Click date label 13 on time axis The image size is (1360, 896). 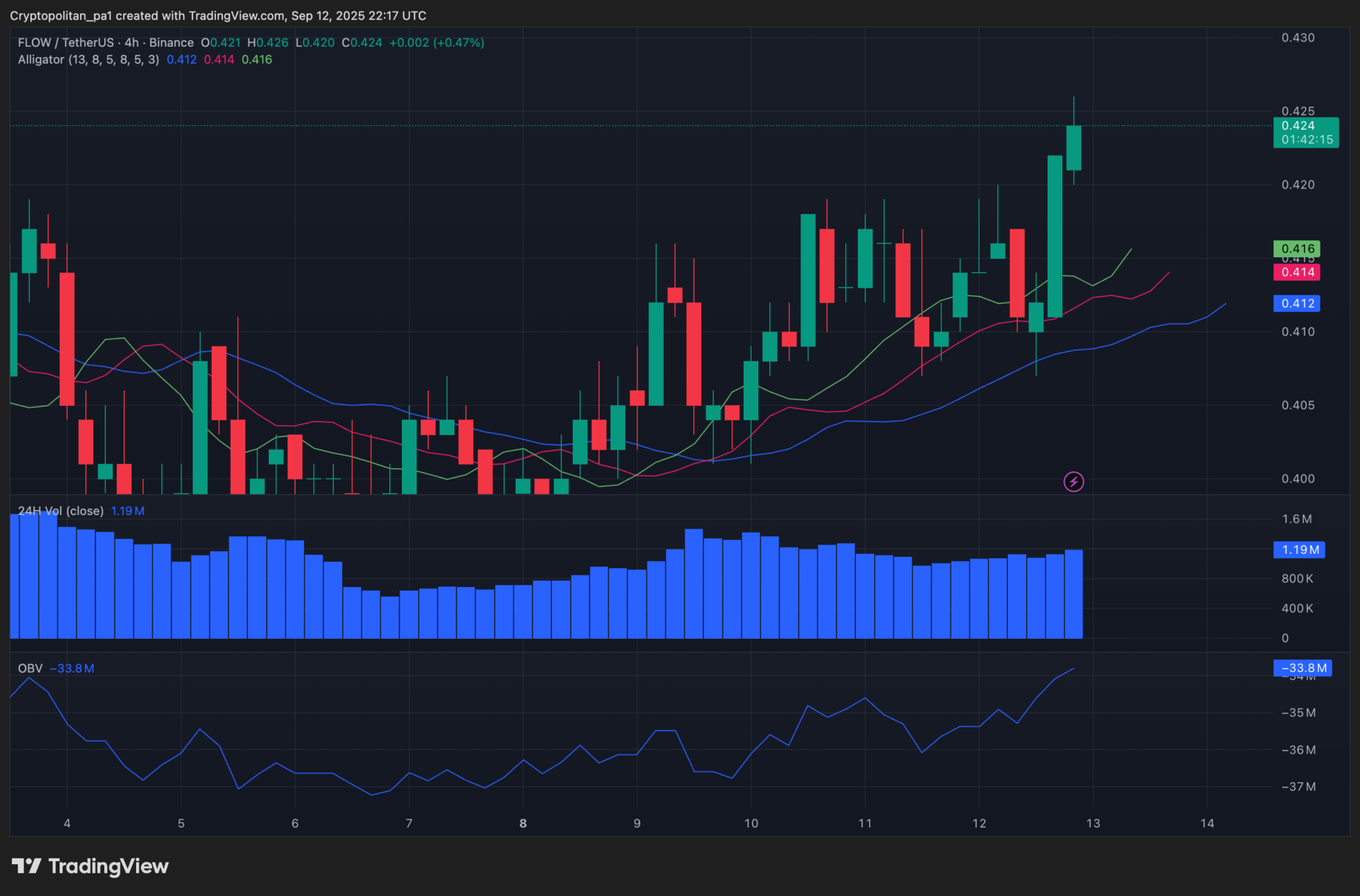click(1092, 823)
